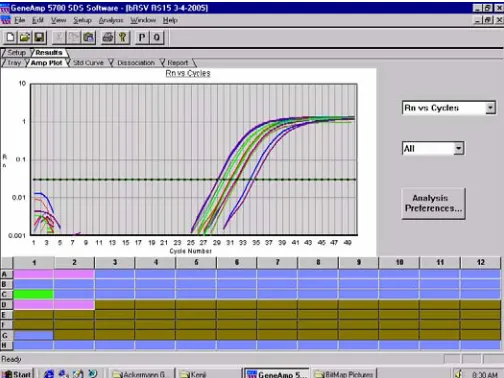Click the document icon beside the File menu
This screenshot has height=378, width=504.
tap(5, 20)
